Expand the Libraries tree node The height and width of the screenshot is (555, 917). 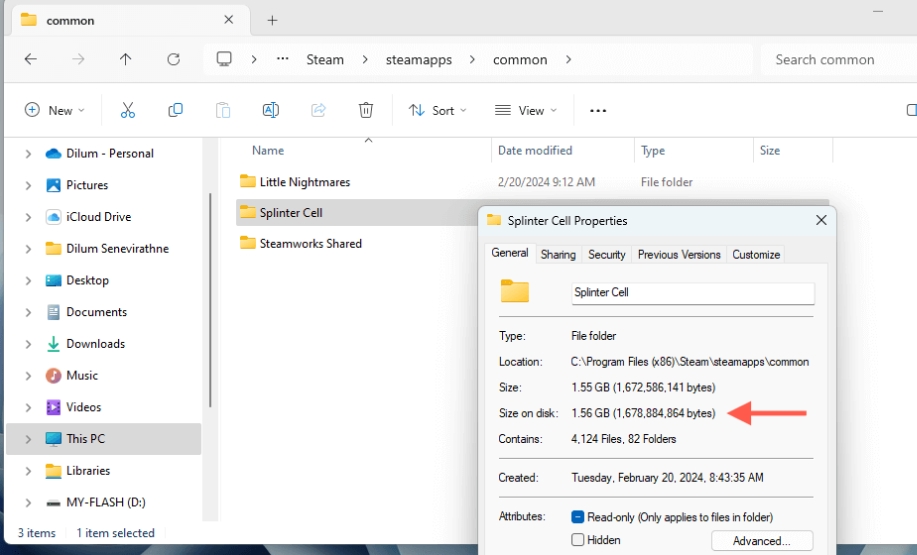28,471
